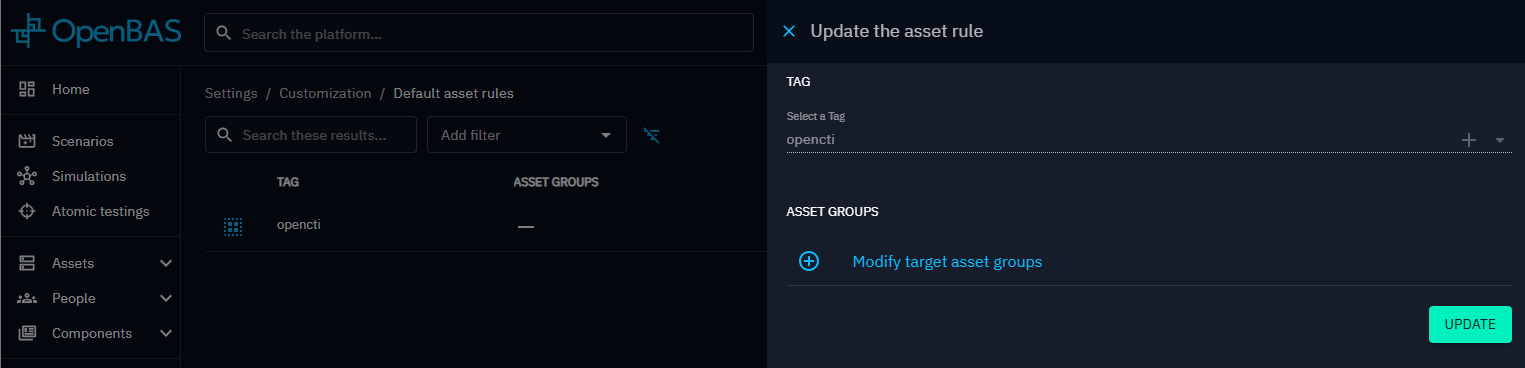Add a new tag with plus icon
Viewport: 1525px width, 368px height.
[1469, 140]
